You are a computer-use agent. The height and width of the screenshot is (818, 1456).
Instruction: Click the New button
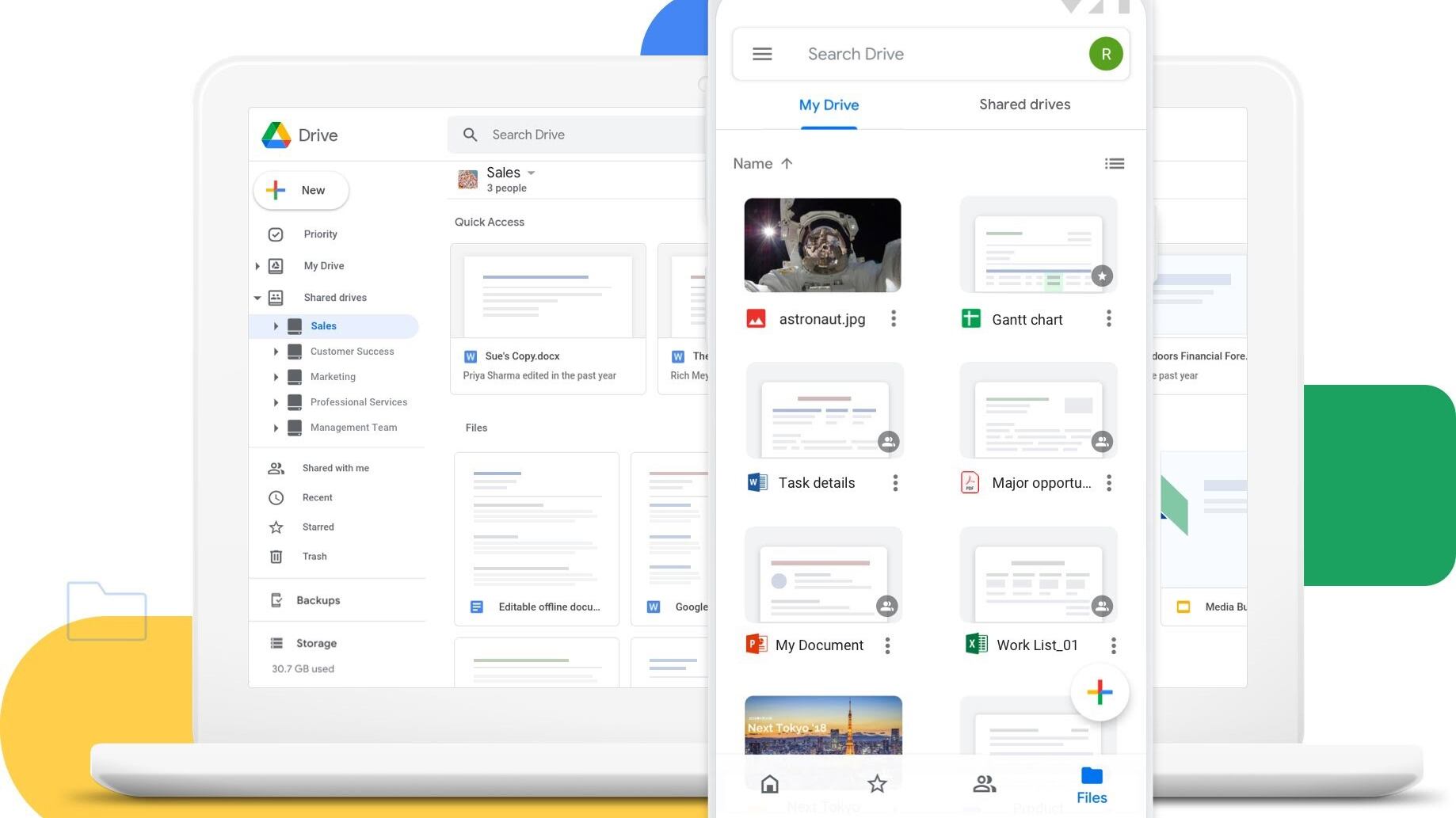(x=301, y=190)
